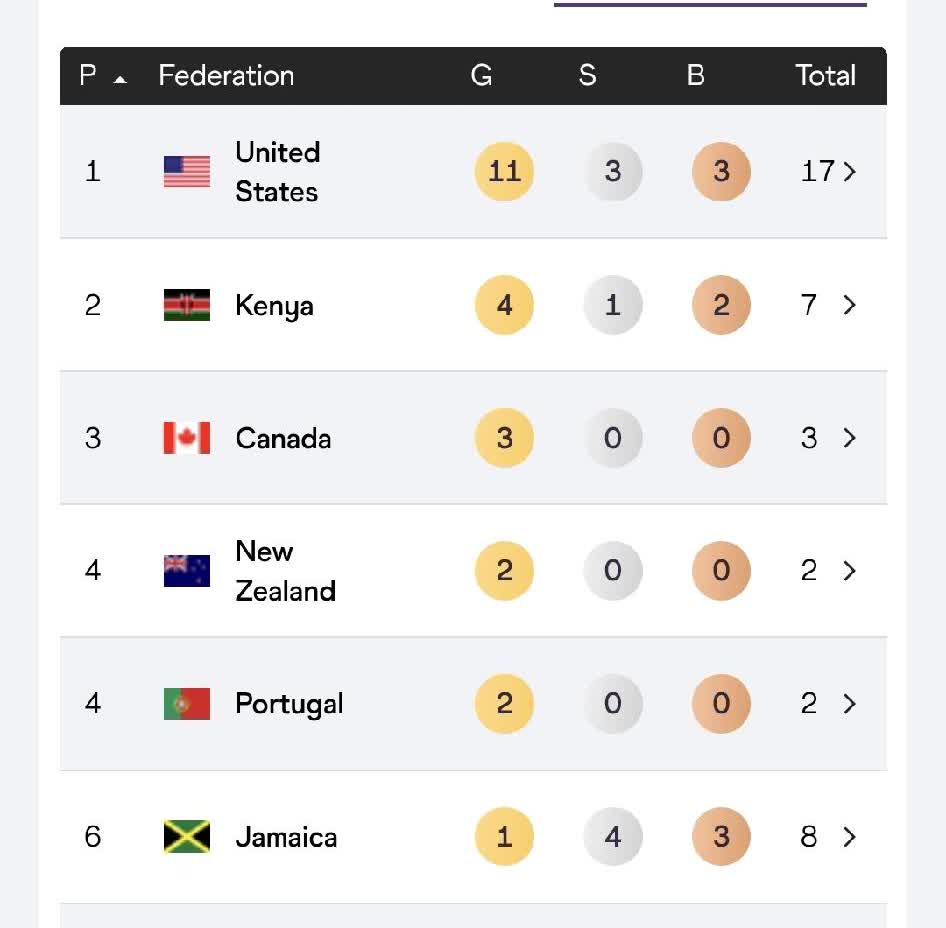The width and height of the screenshot is (946, 928).
Task: Open New Zealand row chevron
Action: (850, 571)
